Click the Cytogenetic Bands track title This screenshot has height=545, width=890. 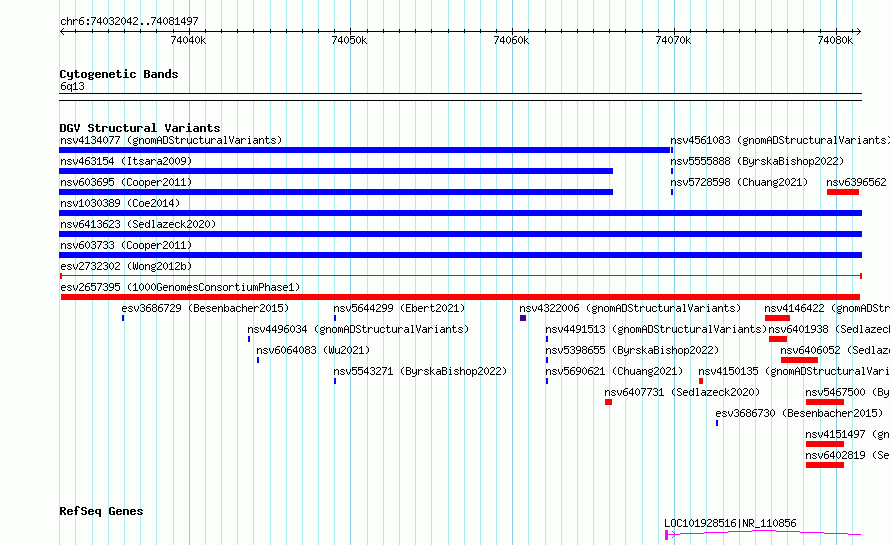point(119,74)
